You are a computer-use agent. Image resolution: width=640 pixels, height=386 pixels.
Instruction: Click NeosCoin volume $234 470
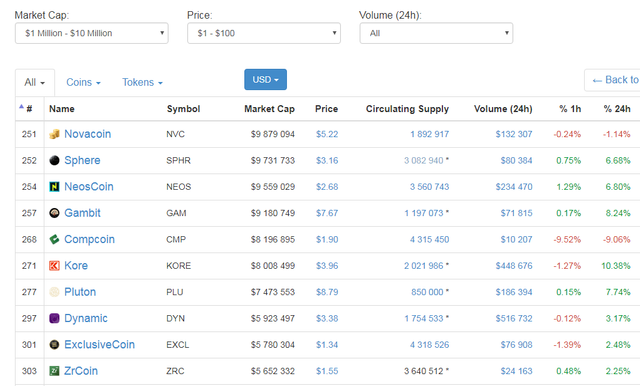(514, 187)
